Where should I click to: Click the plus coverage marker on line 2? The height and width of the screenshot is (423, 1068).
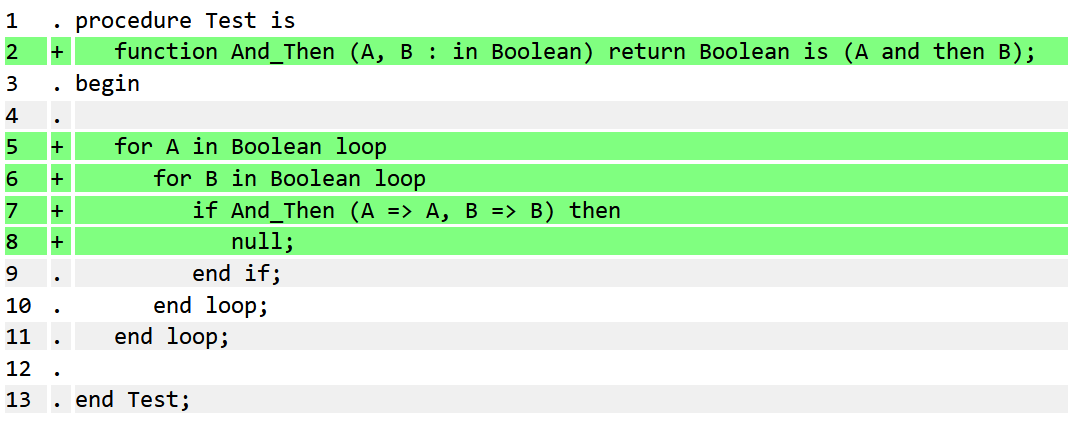pos(58,52)
